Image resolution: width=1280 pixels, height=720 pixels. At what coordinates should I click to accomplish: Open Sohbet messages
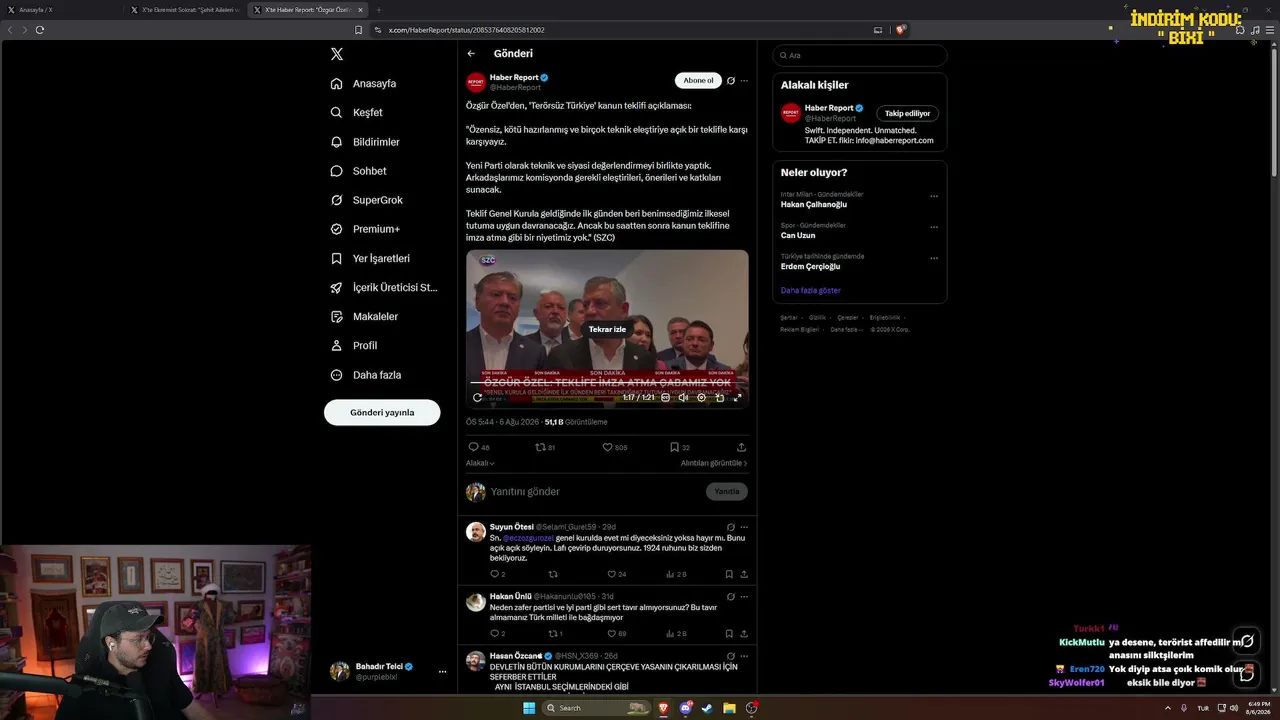click(358, 171)
